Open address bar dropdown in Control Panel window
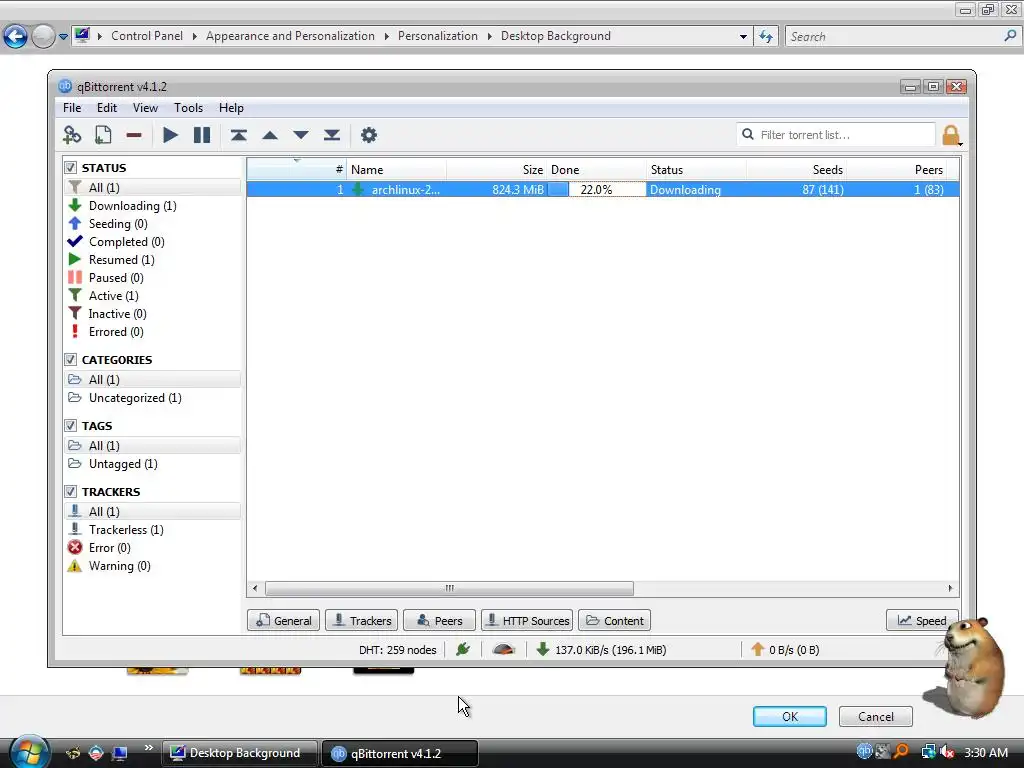 [743, 37]
